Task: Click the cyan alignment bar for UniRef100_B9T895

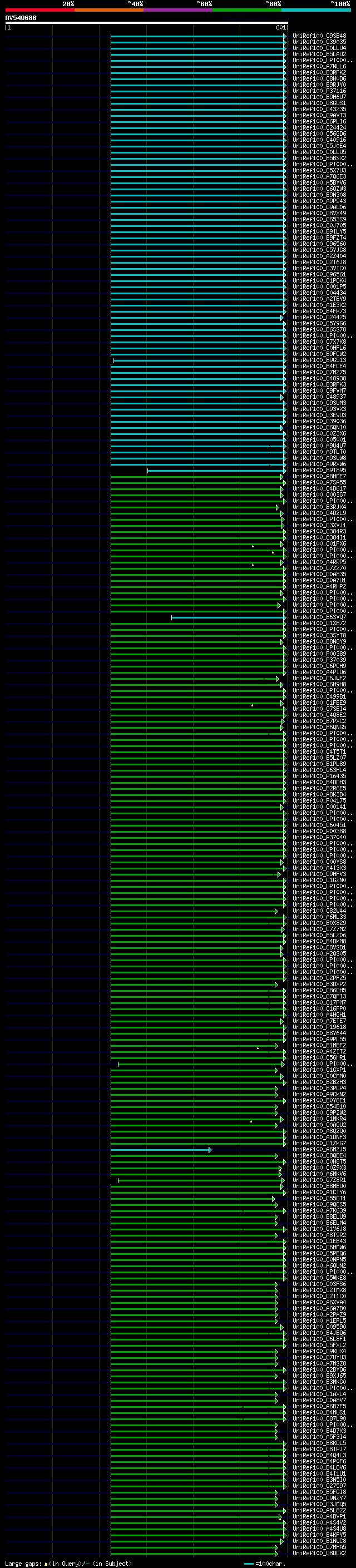Action: (216, 471)
